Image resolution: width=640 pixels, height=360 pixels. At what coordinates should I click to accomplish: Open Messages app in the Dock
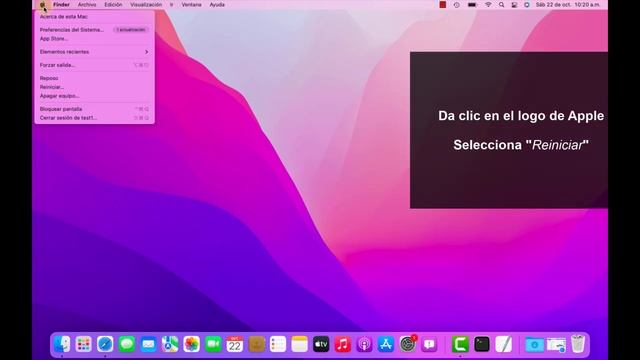(127, 344)
